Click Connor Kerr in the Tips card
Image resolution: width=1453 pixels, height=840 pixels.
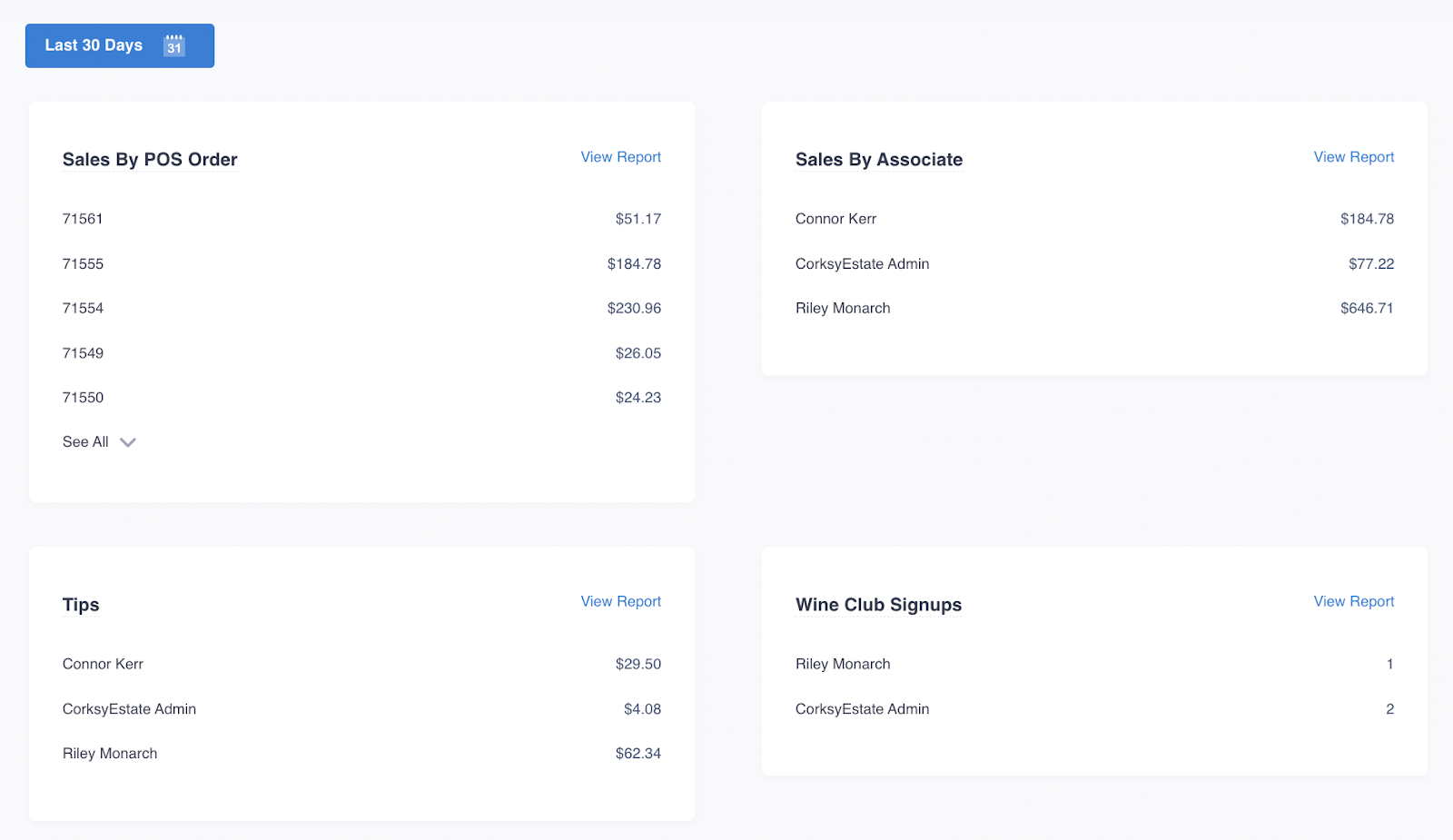click(103, 665)
